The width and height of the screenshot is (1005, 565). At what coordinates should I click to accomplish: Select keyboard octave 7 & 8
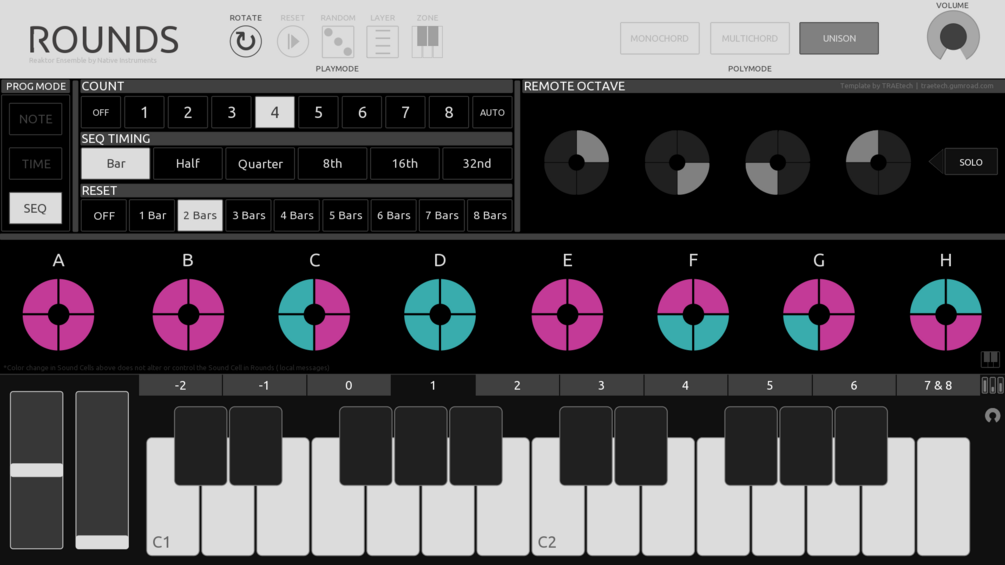[x=938, y=386]
